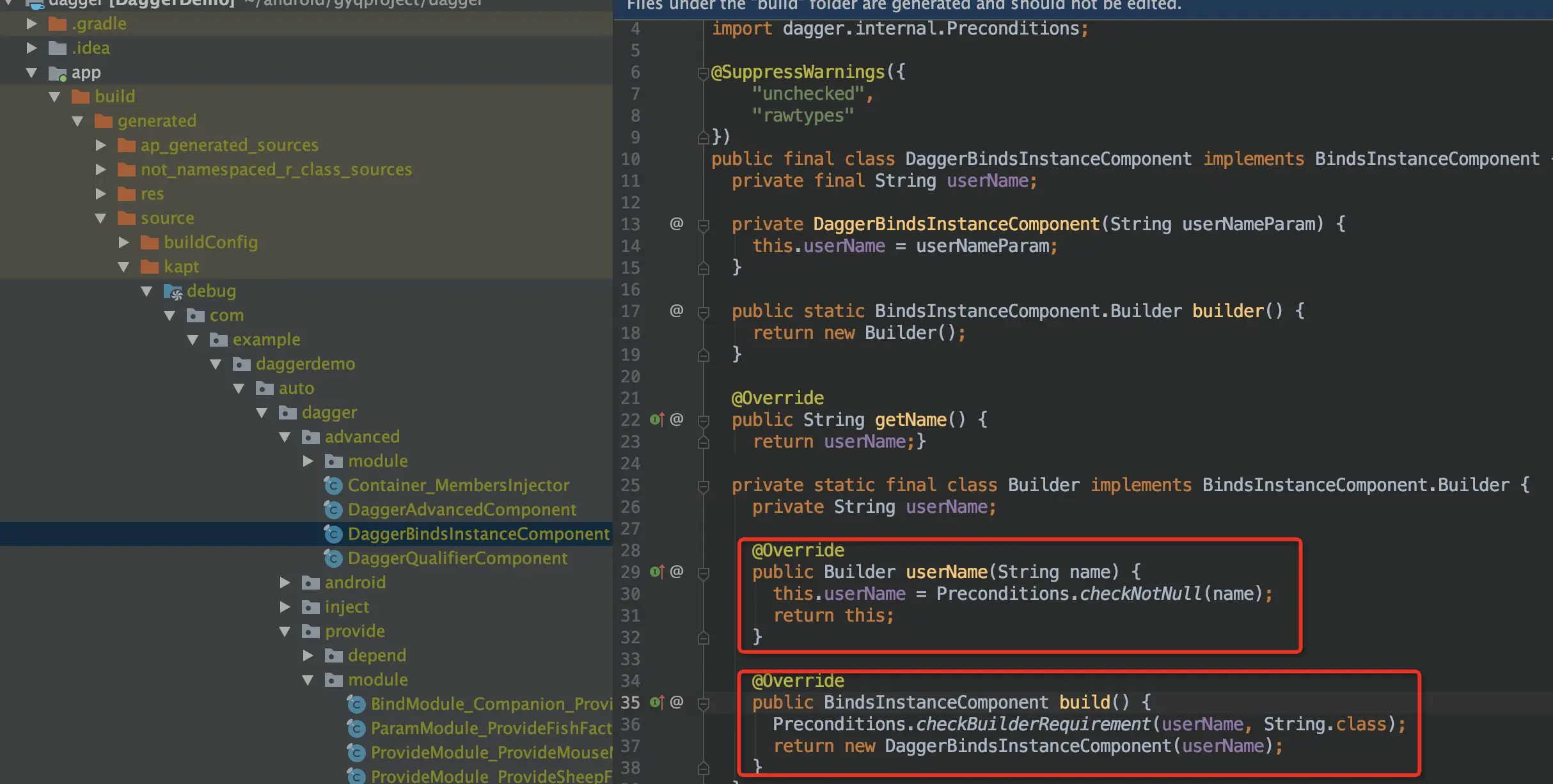Click override marker beside build() line 35
The width and height of the screenshot is (1553, 784).
(x=657, y=702)
